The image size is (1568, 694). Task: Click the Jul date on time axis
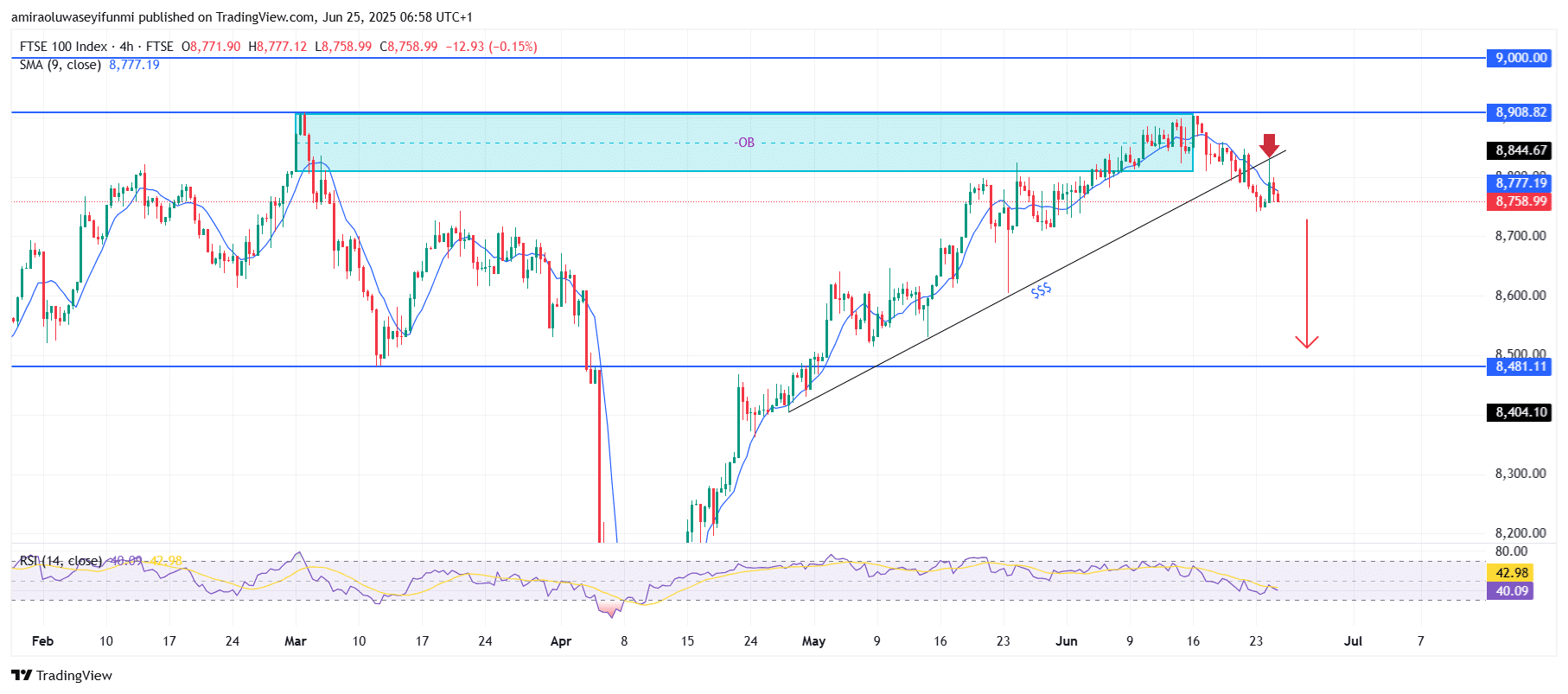[1354, 641]
